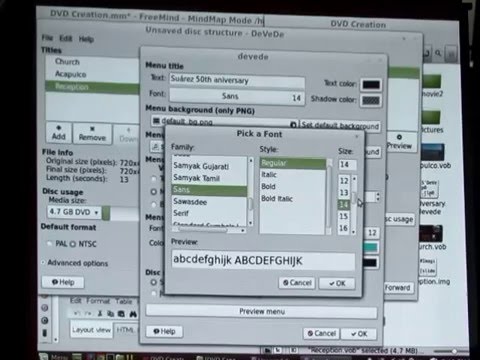Click the church.vob file thumbnail
Image resolution: width=480 pixels, height=360 pixels.
(x=431, y=234)
